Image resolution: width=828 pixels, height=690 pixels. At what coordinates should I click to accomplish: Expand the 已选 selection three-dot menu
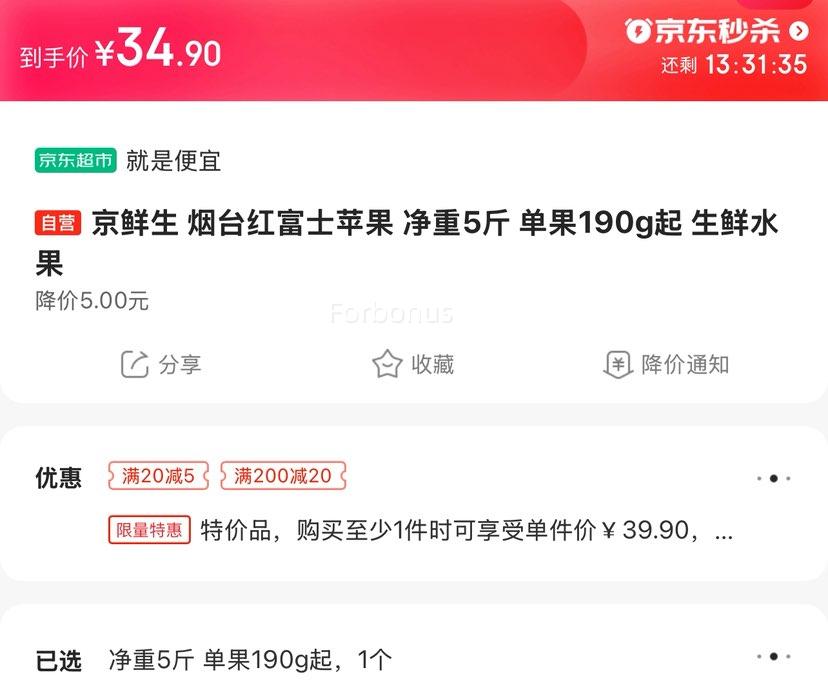coord(774,656)
